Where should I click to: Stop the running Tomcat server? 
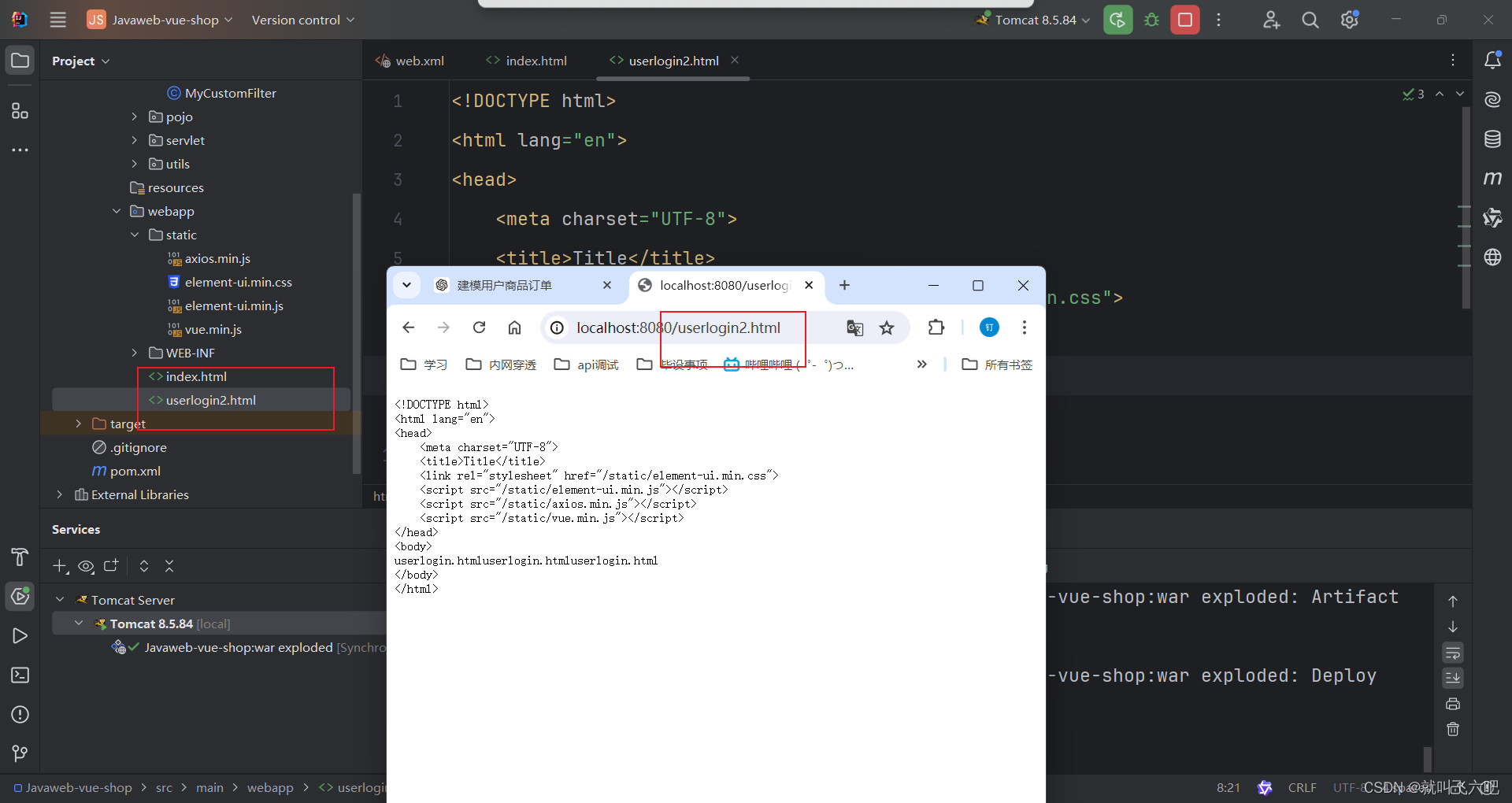1185,20
